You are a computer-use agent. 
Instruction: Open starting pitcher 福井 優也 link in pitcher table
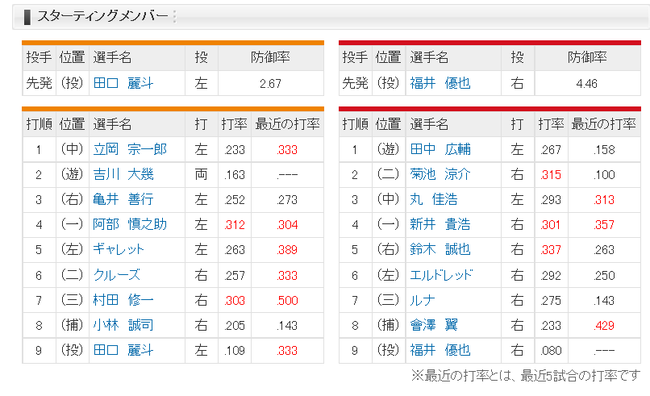coord(440,83)
